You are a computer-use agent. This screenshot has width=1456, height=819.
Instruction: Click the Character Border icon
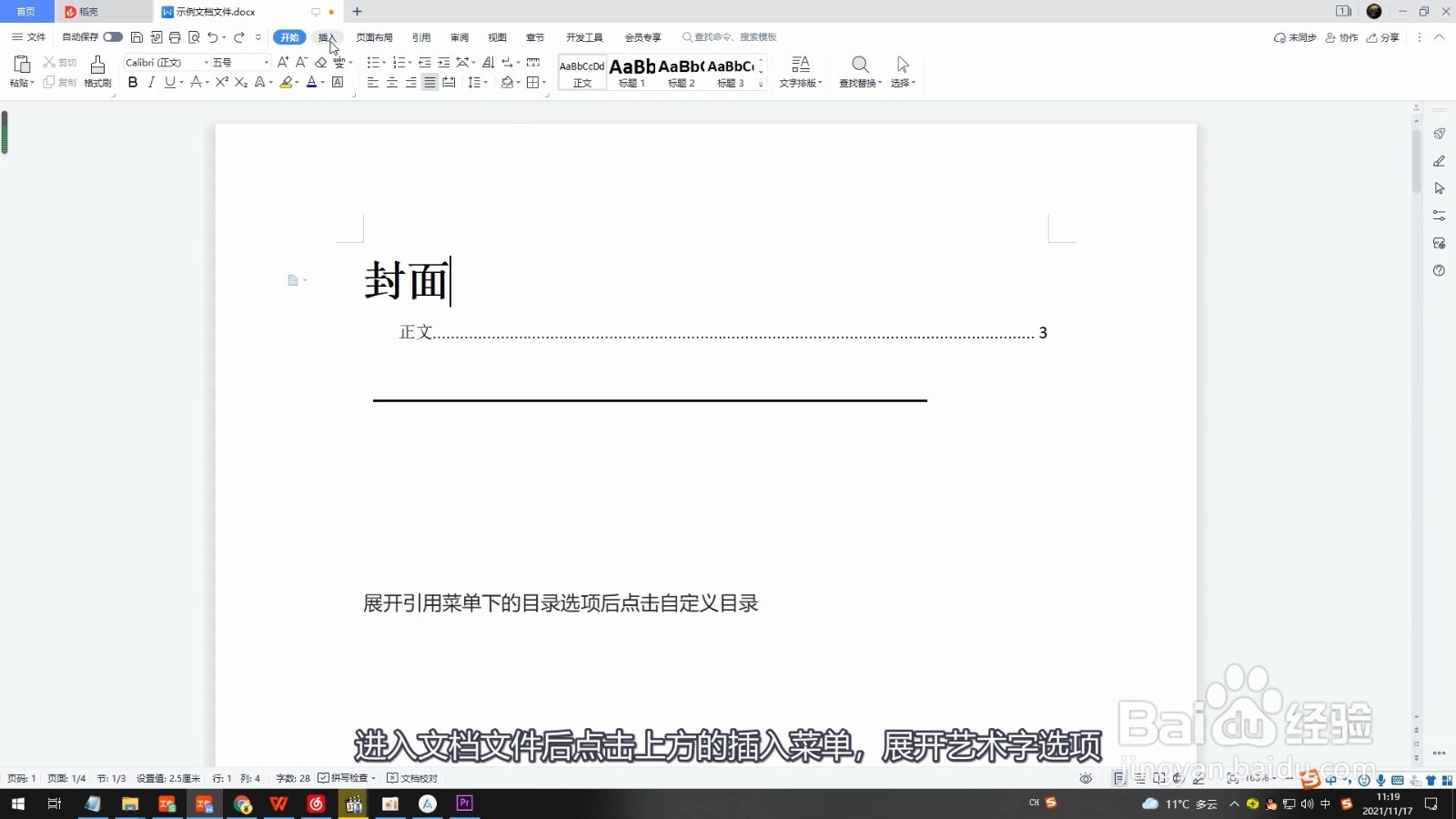338,82
